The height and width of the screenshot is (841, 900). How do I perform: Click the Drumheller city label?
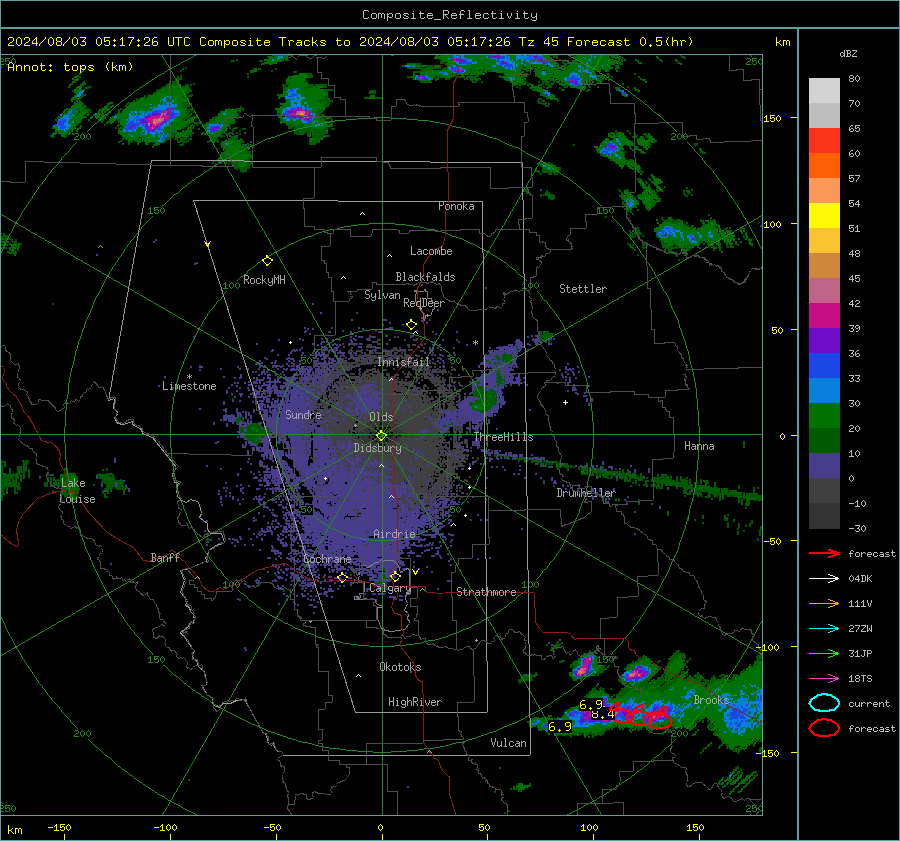pos(586,493)
